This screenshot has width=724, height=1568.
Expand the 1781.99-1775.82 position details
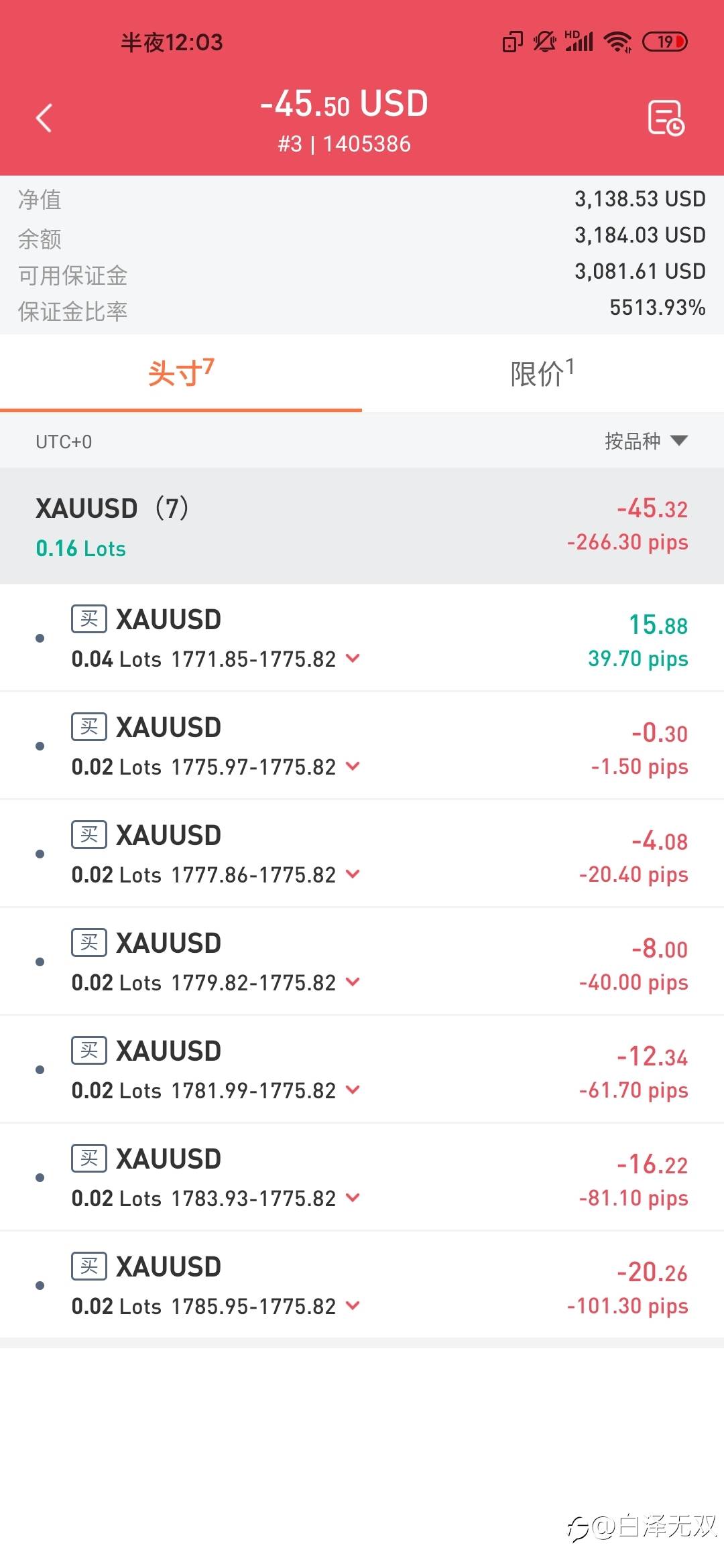(x=353, y=1090)
